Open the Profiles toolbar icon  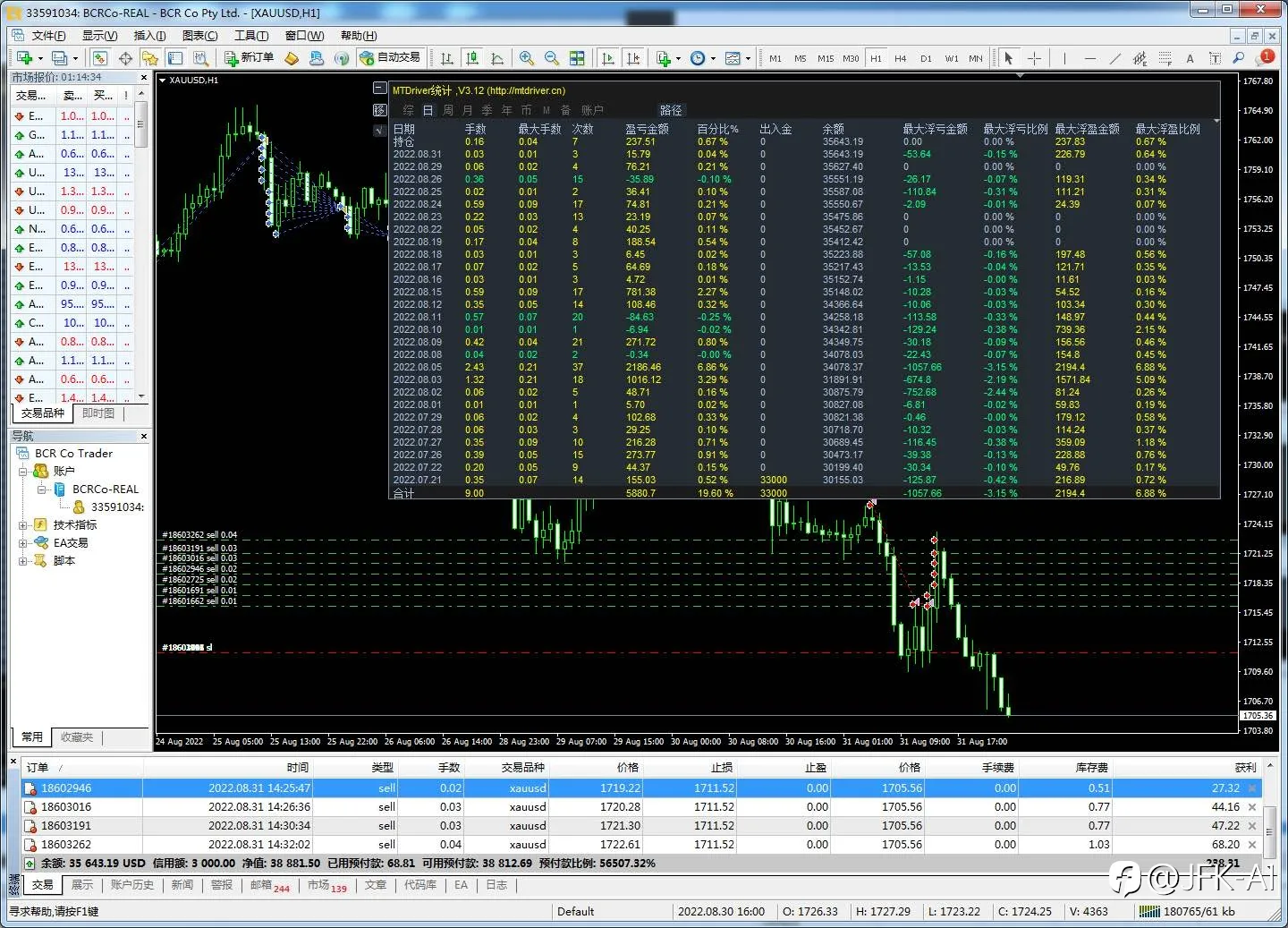point(60,58)
